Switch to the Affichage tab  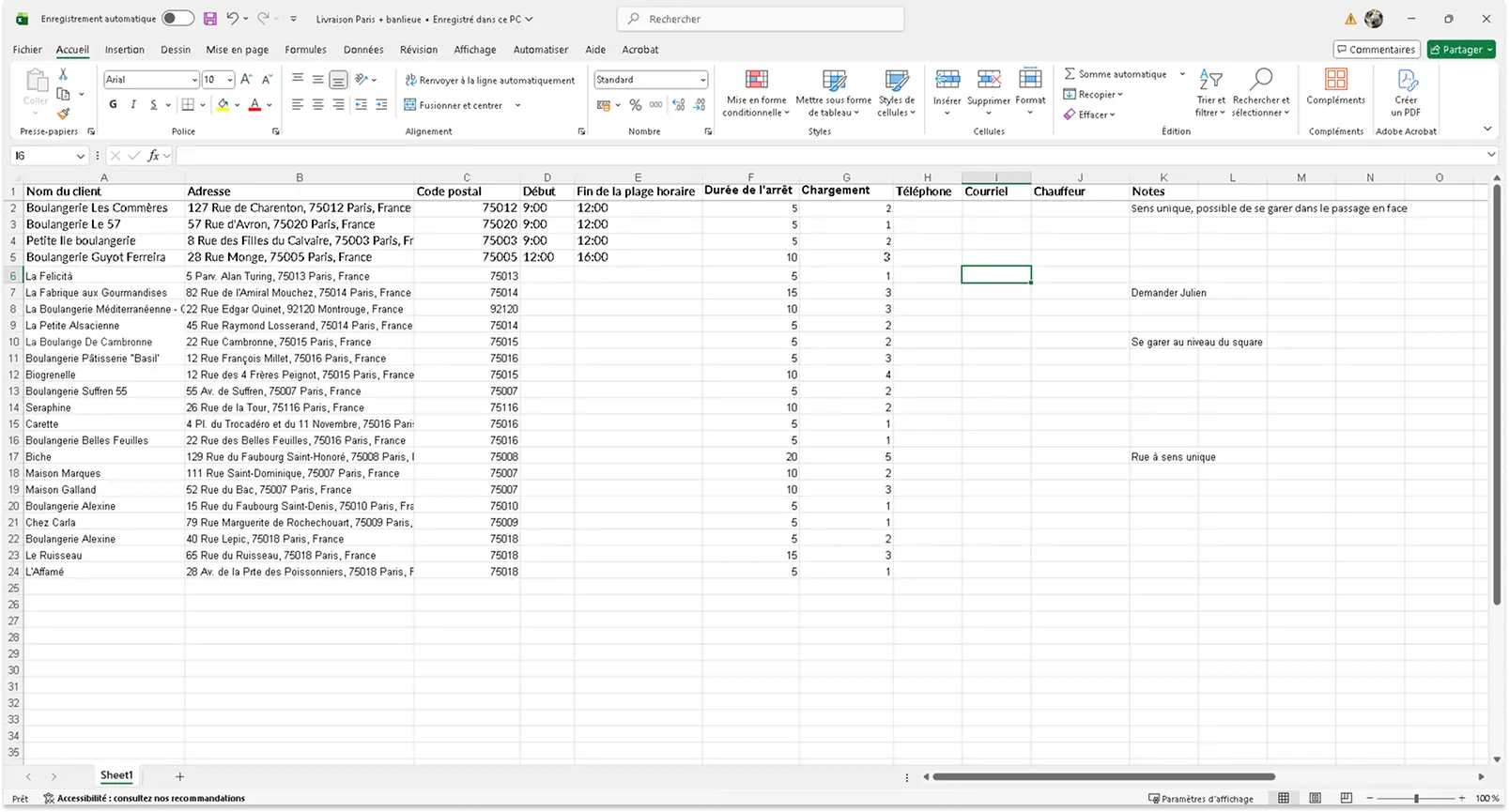[475, 50]
